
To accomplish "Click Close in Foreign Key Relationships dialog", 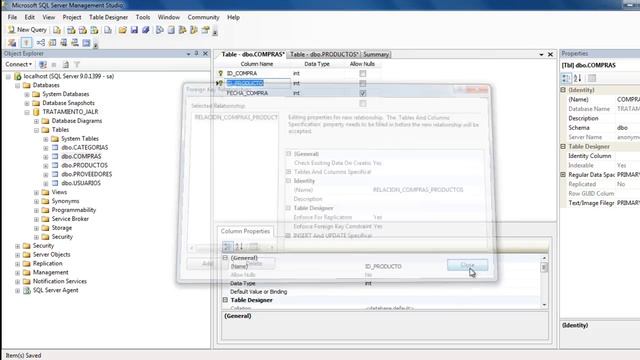I will coord(467,265).
